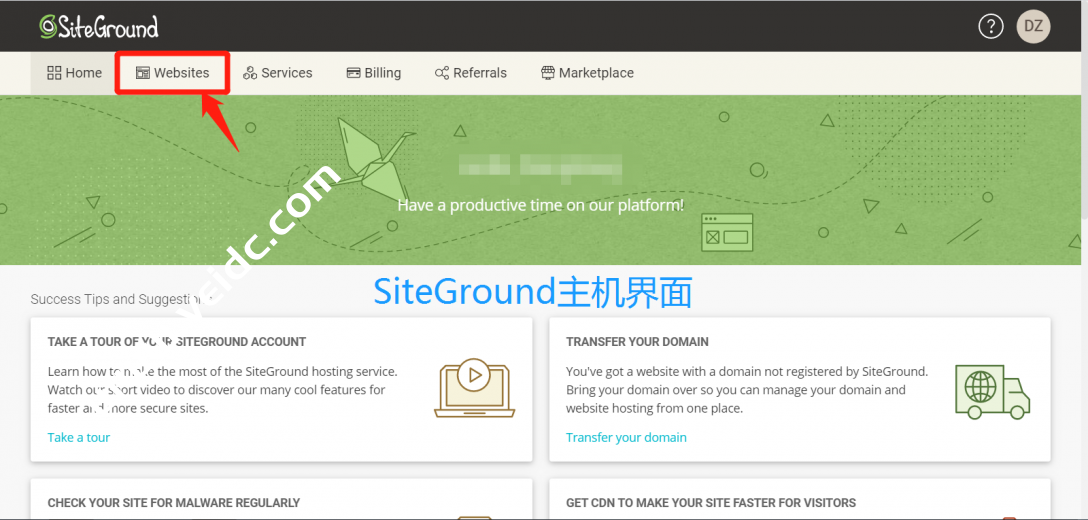Open the Get CDN card heading
Viewport: 1088px width, 520px height.
[711, 503]
